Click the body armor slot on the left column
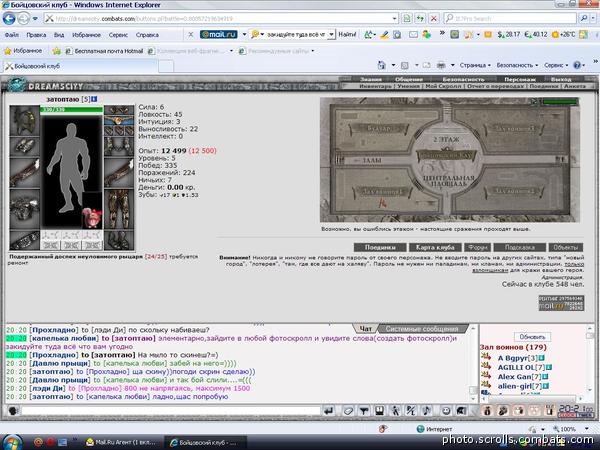 (x=24, y=209)
